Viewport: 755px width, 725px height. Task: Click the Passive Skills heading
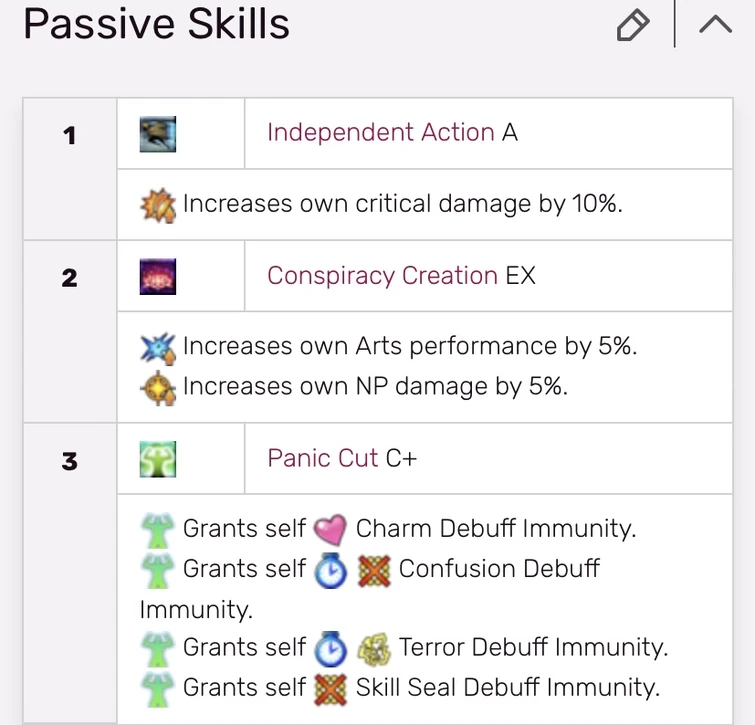(x=156, y=24)
